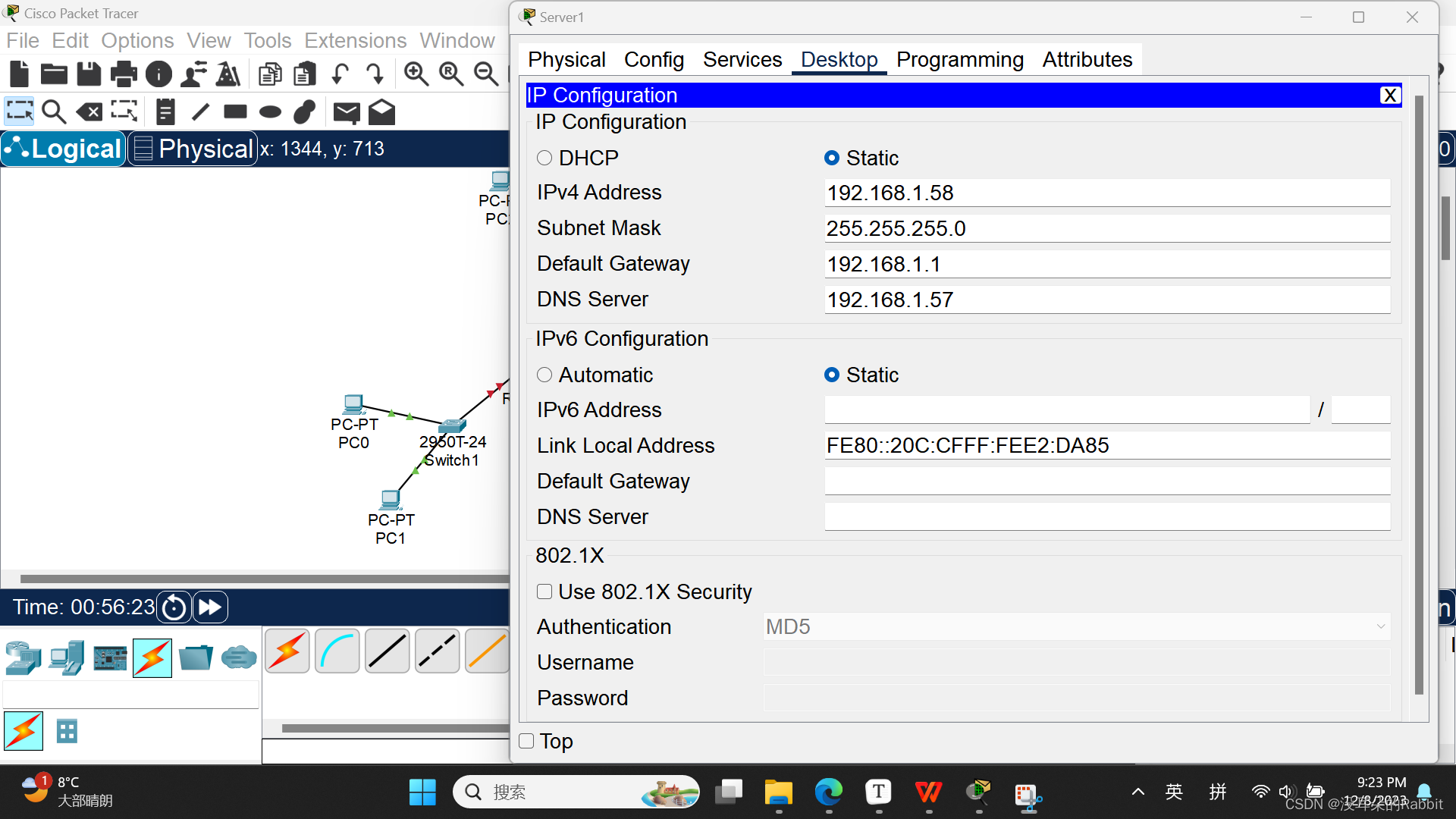Switch to the Attributes tab

1087,59
